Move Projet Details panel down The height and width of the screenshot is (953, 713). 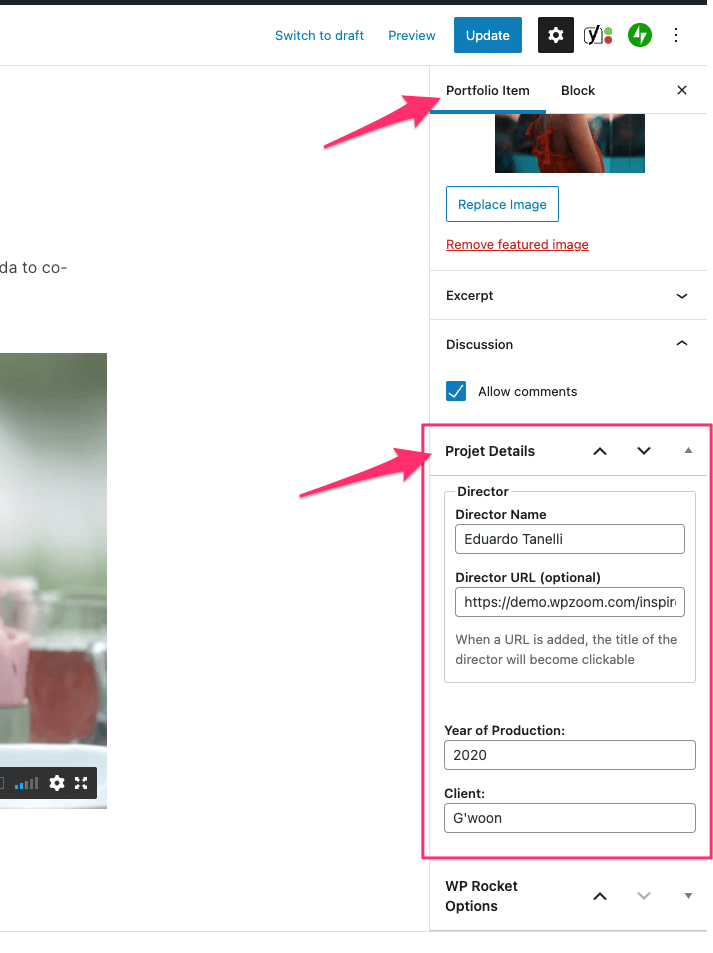coord(644,451)
